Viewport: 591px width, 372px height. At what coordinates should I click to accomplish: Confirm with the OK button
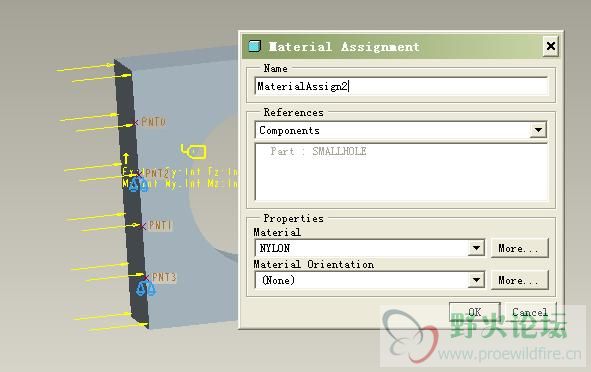[475, 312]
